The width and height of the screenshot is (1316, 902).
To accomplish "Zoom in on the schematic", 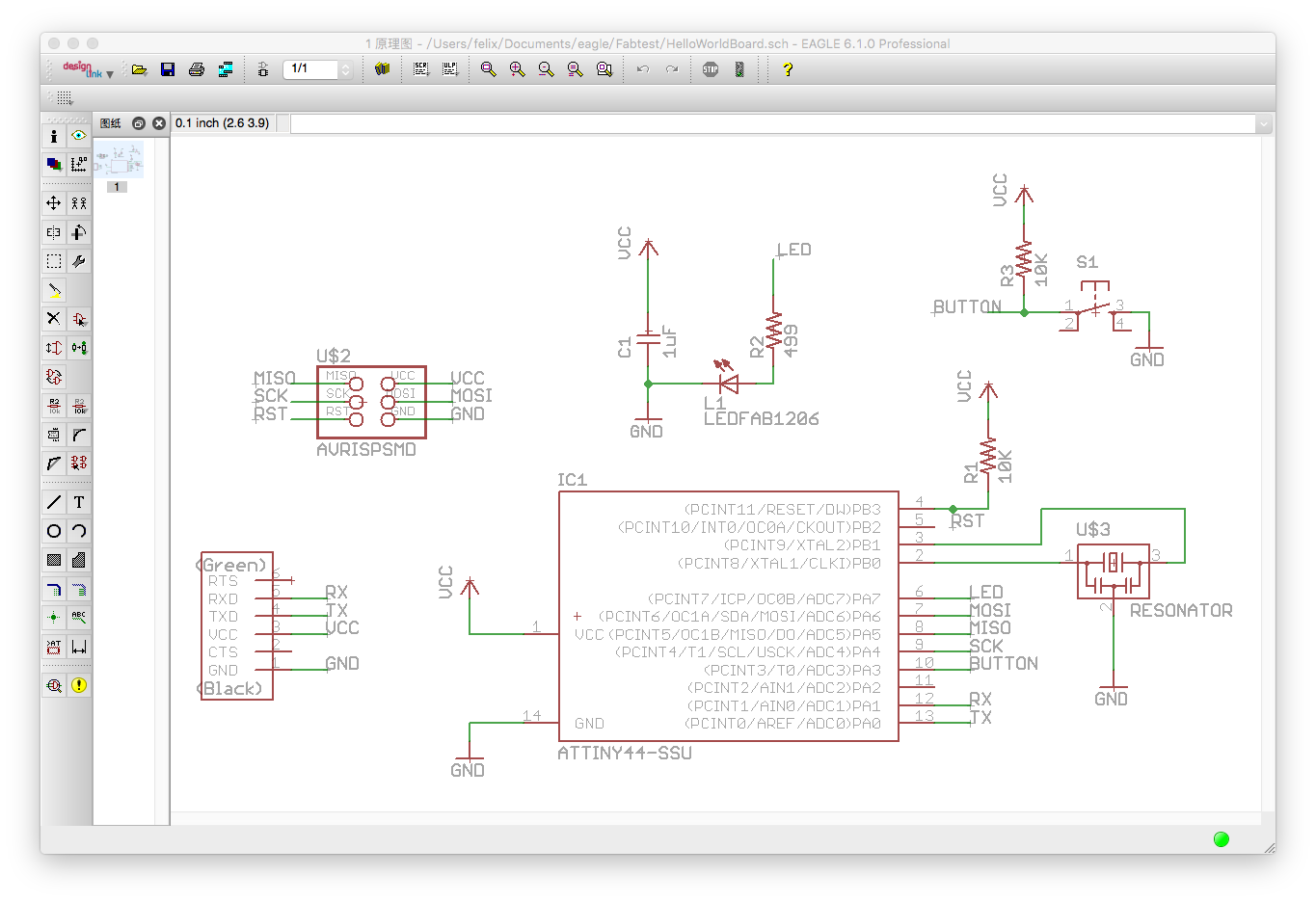I will point(518,69).
